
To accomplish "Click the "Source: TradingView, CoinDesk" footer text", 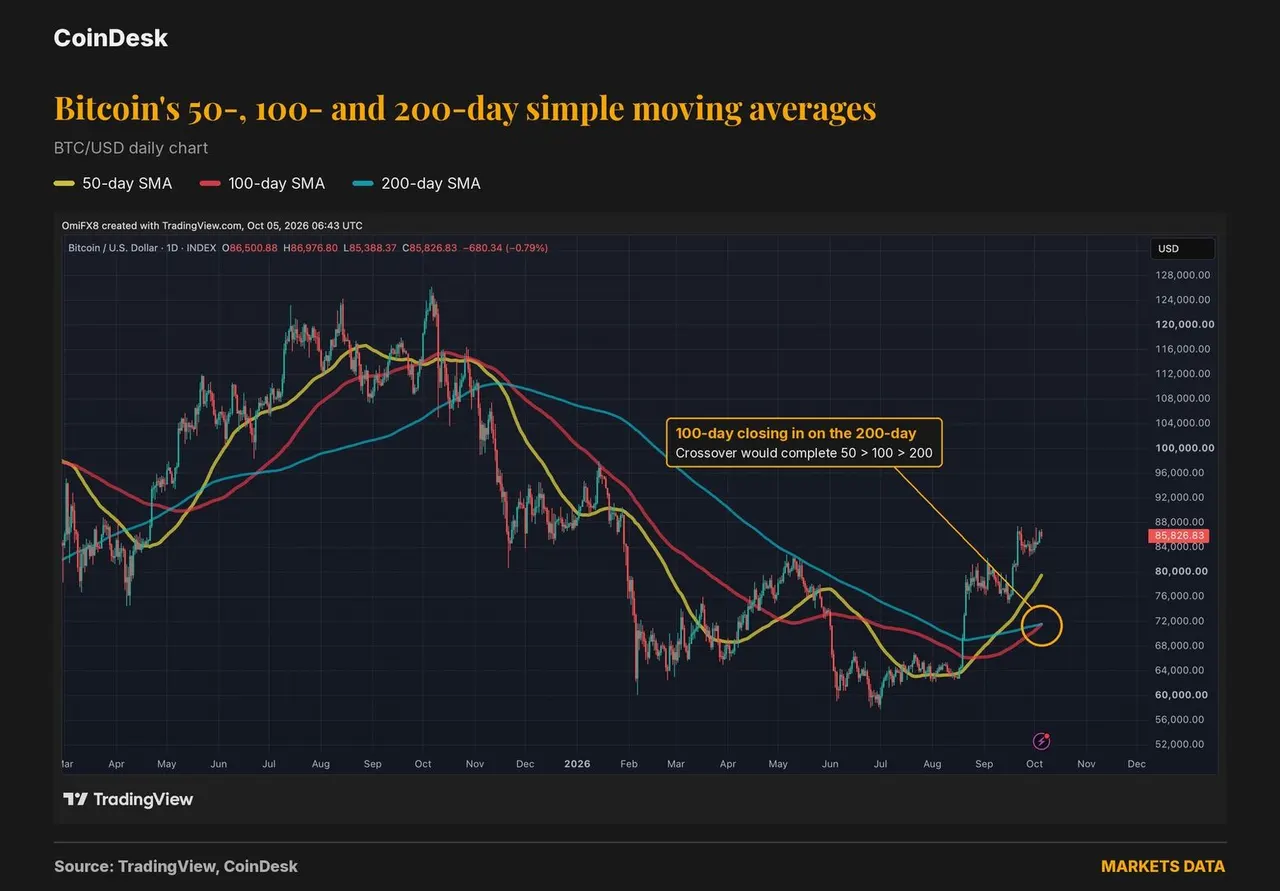I will click(176, 867).
